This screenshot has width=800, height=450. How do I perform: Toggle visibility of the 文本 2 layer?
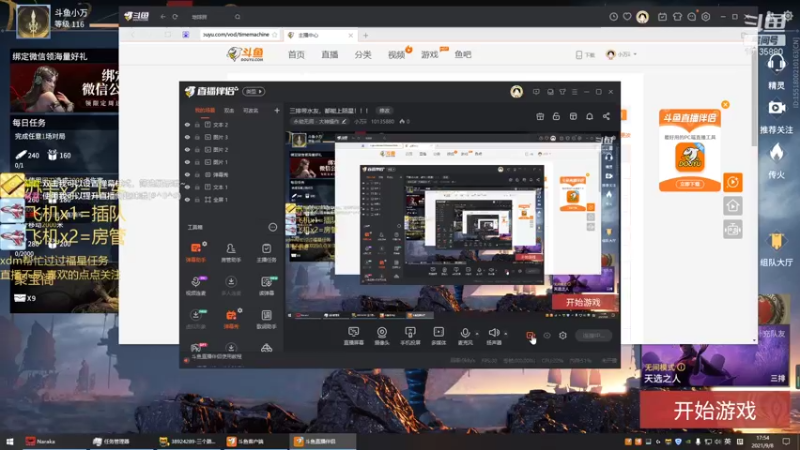point(187,124)
